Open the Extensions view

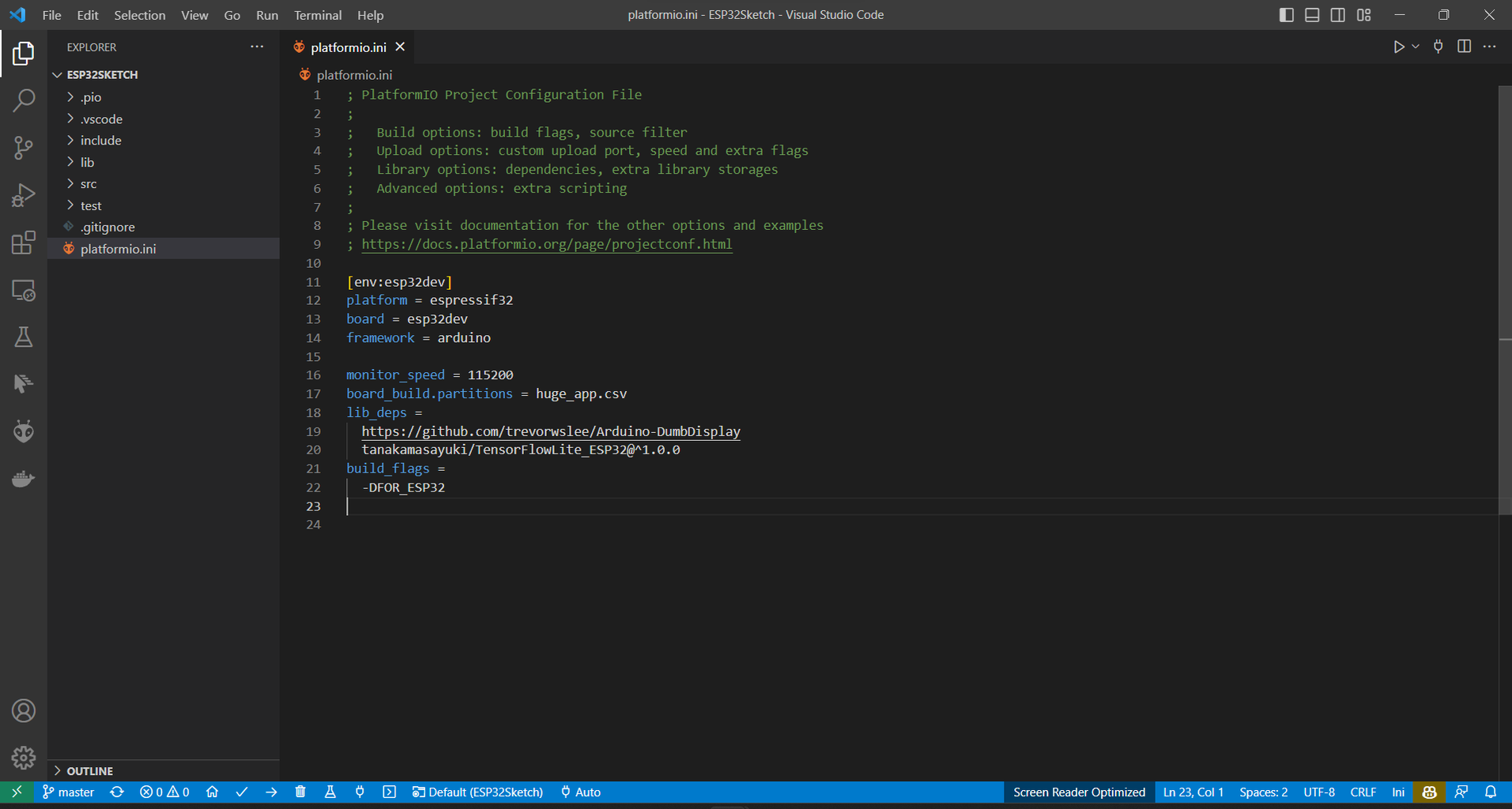pyautogui.click(x=23, y=243)
